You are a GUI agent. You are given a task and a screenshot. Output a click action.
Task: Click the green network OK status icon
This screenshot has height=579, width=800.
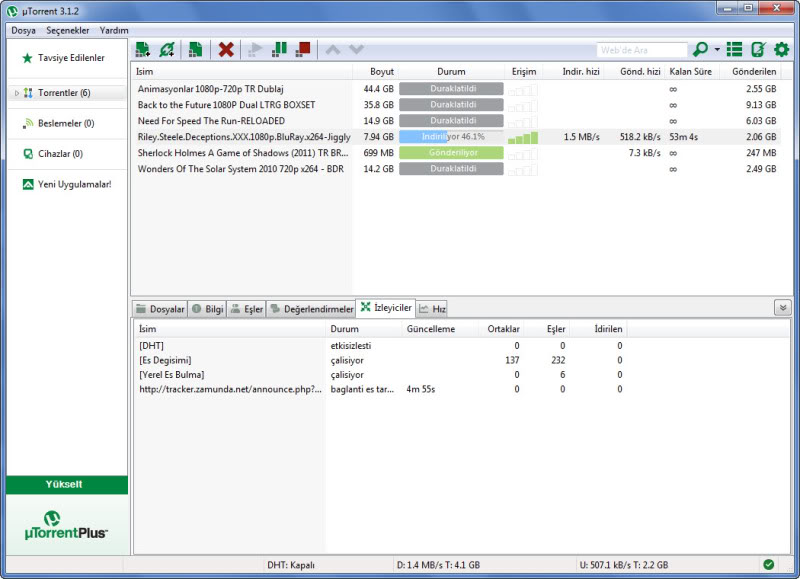(768, 565)
